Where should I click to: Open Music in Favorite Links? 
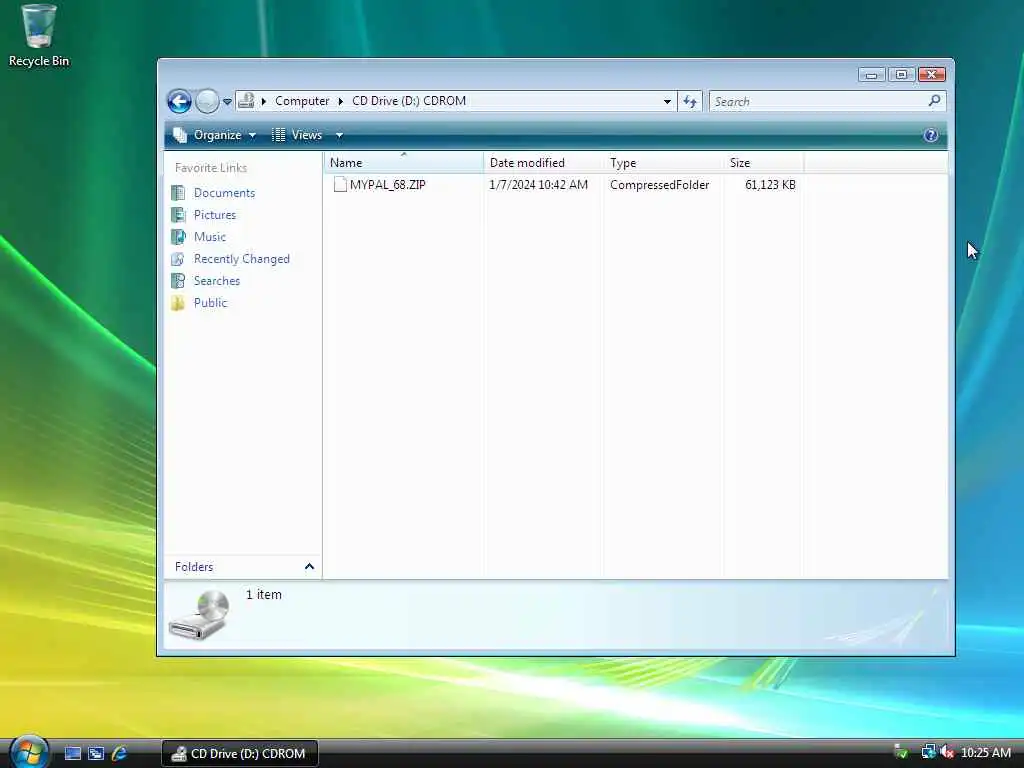click(x=210, y=237)
